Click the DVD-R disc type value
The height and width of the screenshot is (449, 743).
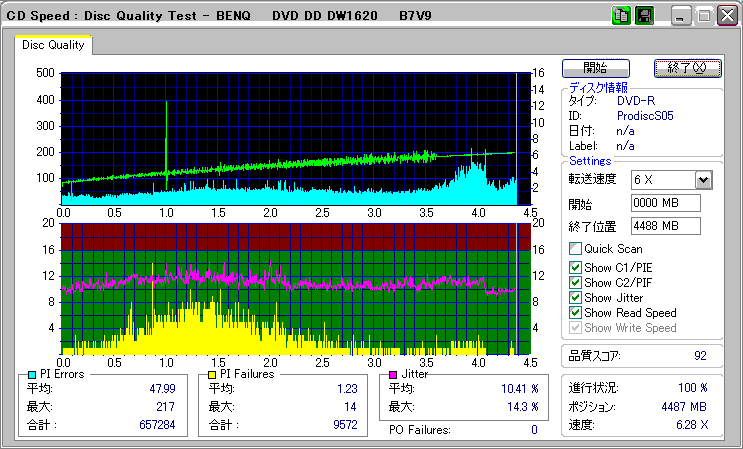[636, 100]
